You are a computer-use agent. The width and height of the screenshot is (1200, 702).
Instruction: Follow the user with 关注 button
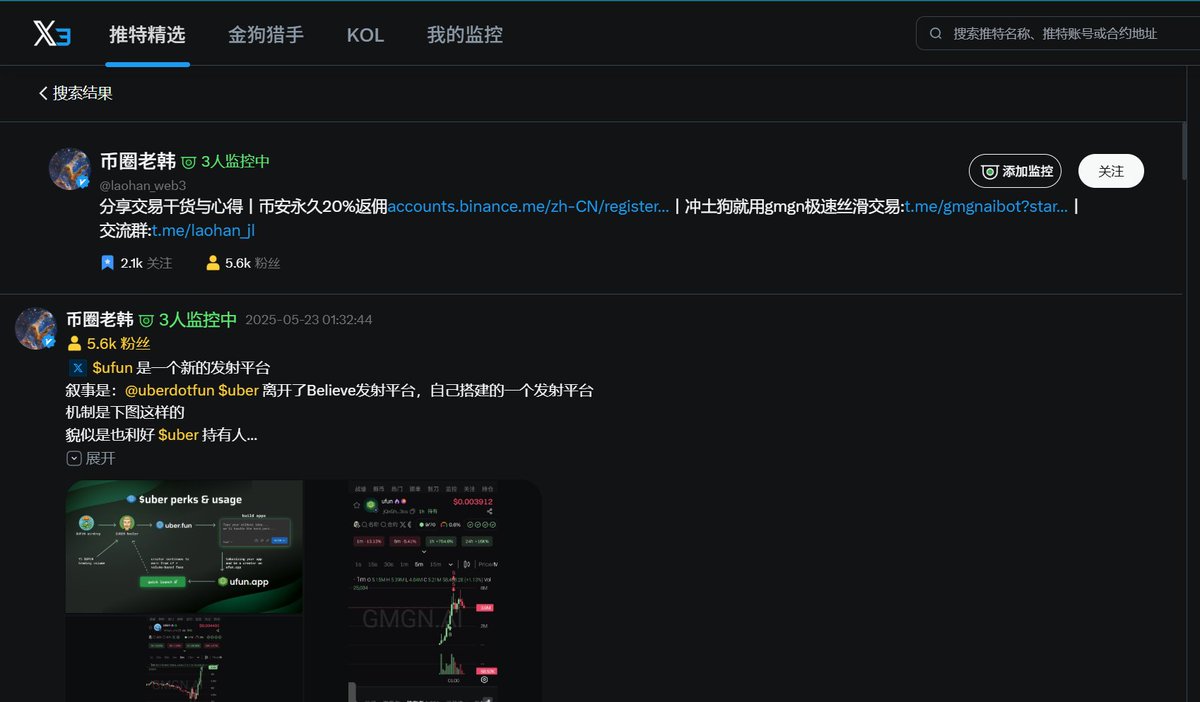1111,171
